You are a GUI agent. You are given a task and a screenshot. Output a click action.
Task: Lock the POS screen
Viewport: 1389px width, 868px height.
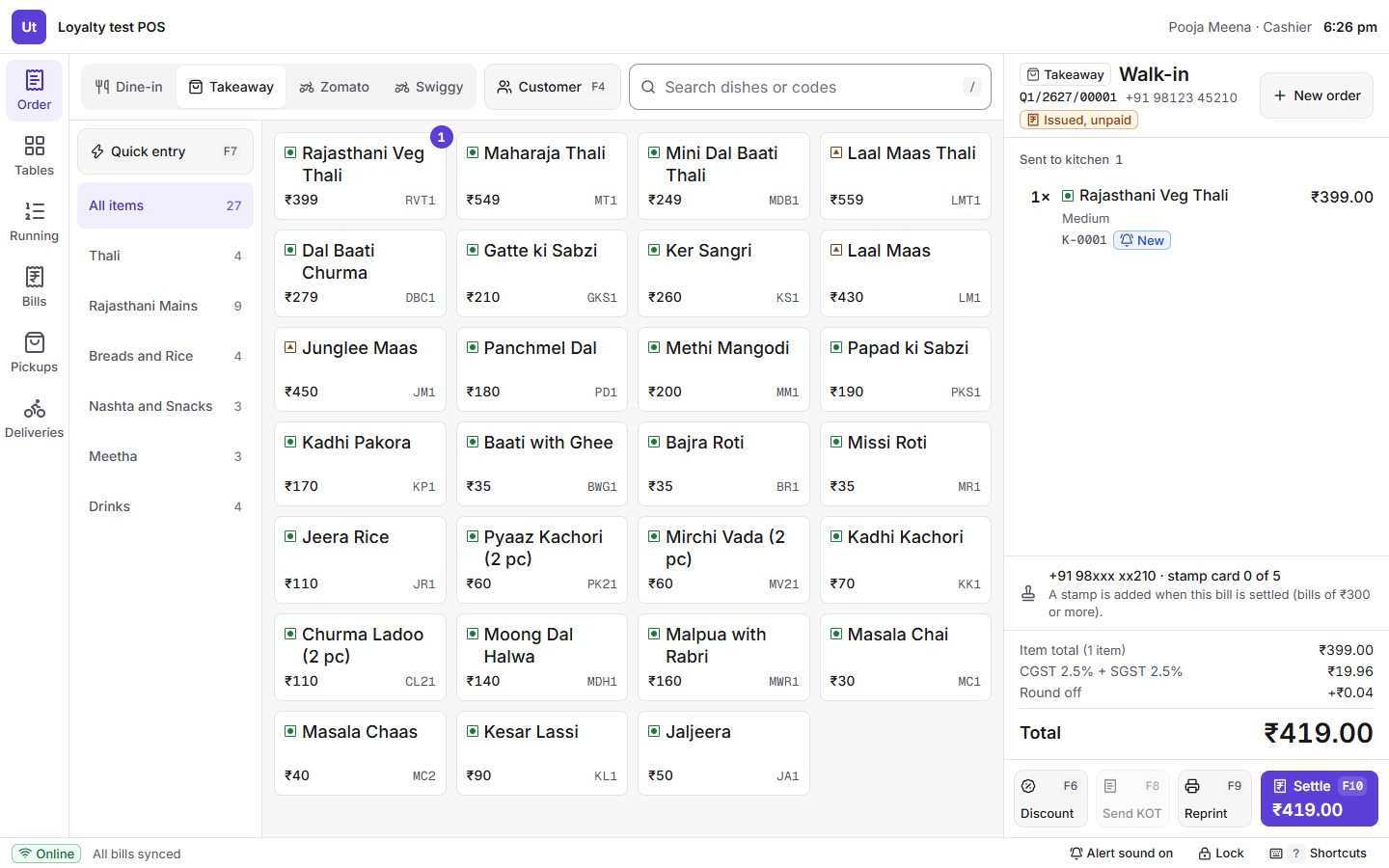tap(1221, 854)
